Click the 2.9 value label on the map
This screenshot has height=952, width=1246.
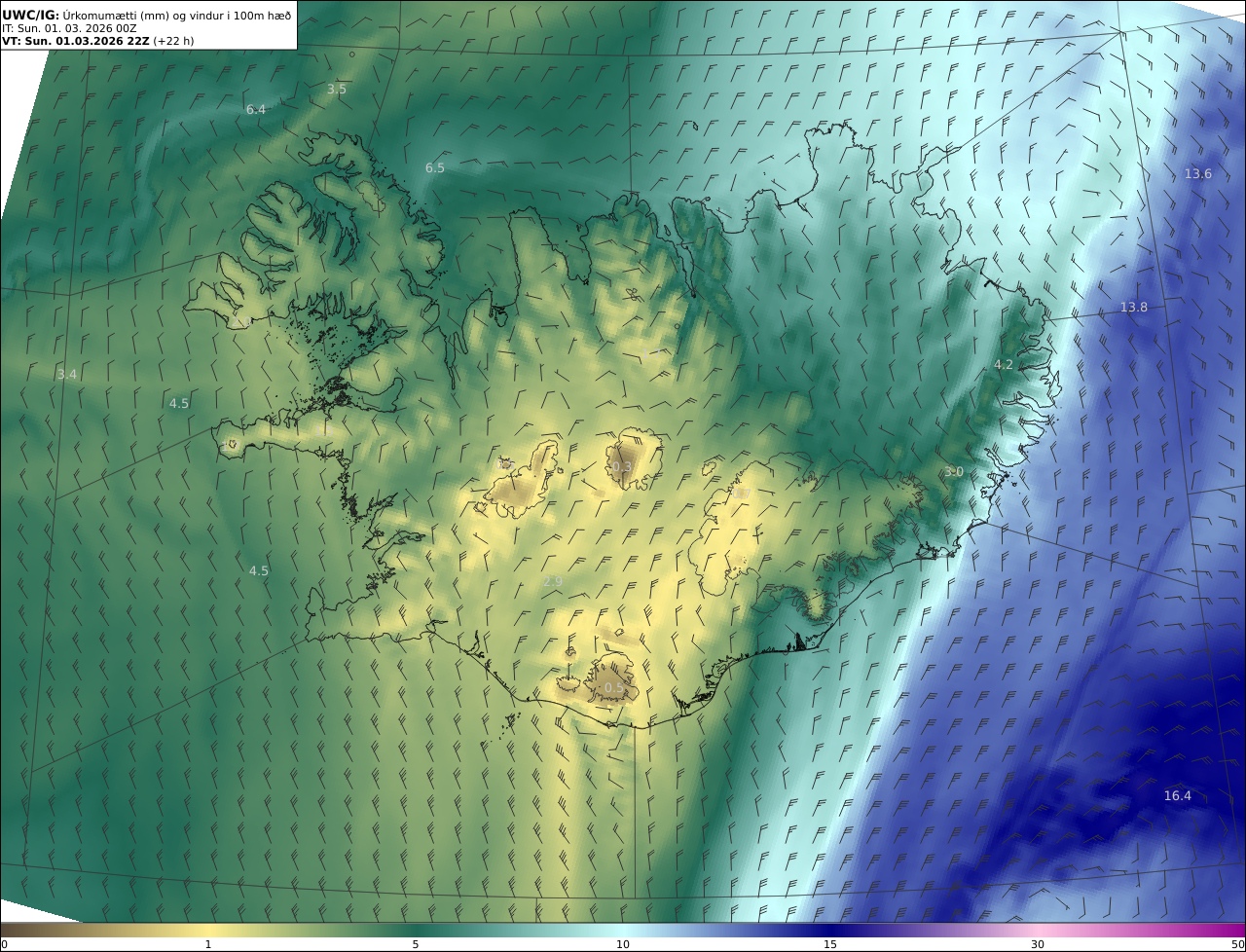553,582
